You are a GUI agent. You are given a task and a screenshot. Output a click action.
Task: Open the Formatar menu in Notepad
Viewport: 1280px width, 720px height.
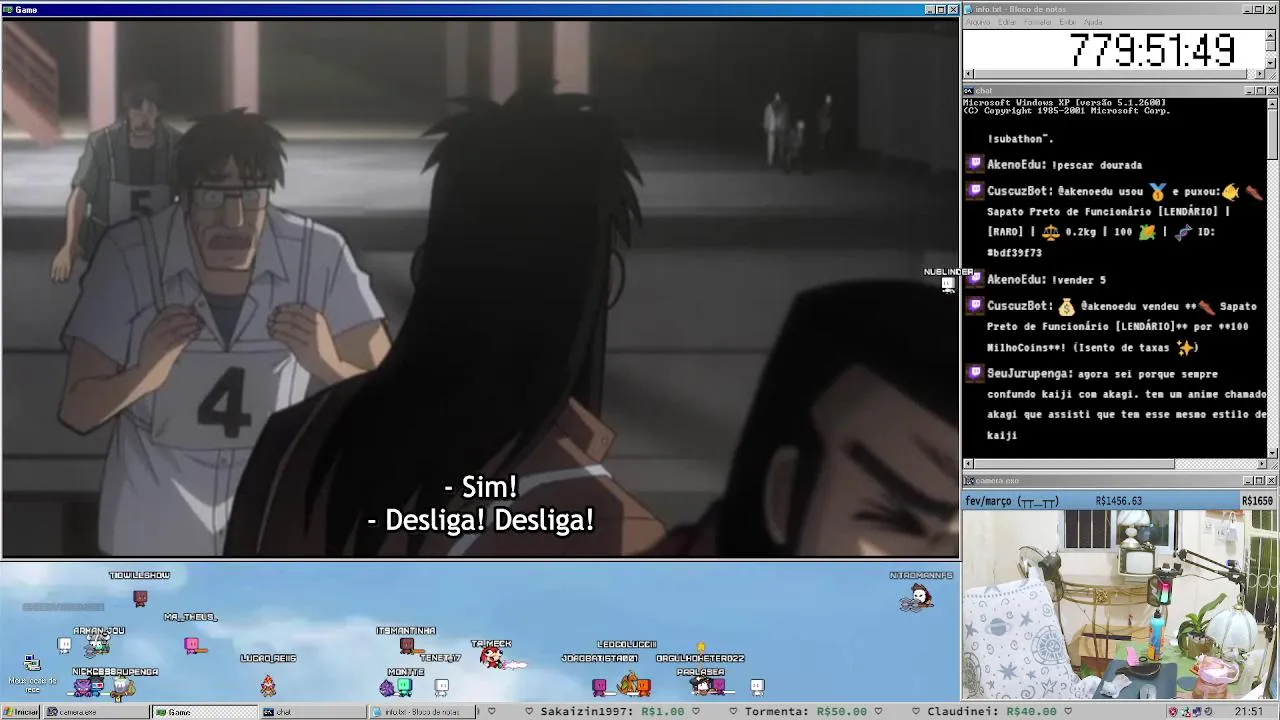tap(1038, 22)
